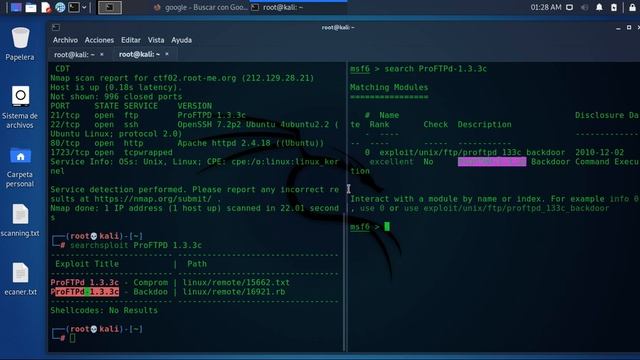Launch the text editor panel icon
640x360 pixels.
click(x=46, y=7)
